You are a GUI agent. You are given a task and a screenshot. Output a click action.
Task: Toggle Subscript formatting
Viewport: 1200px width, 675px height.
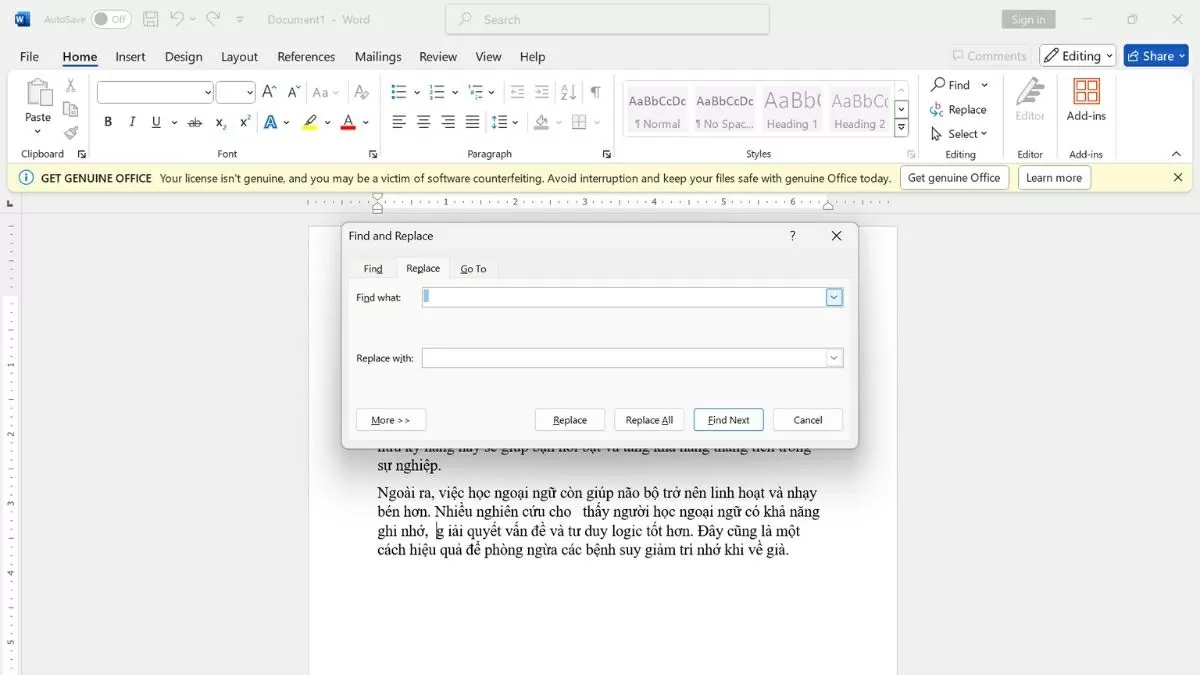(221, 122)
